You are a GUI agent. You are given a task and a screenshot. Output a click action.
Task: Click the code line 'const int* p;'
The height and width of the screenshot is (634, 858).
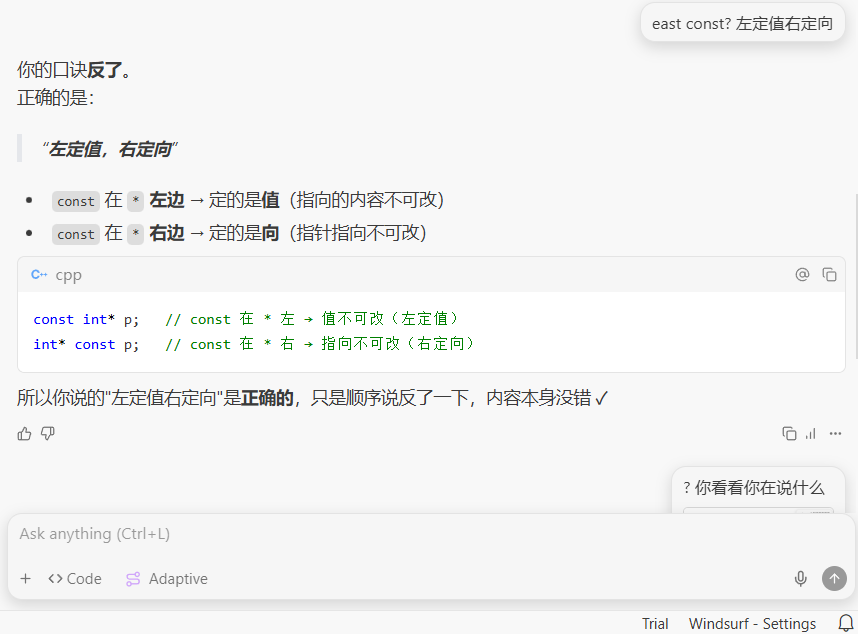[86, 319]
